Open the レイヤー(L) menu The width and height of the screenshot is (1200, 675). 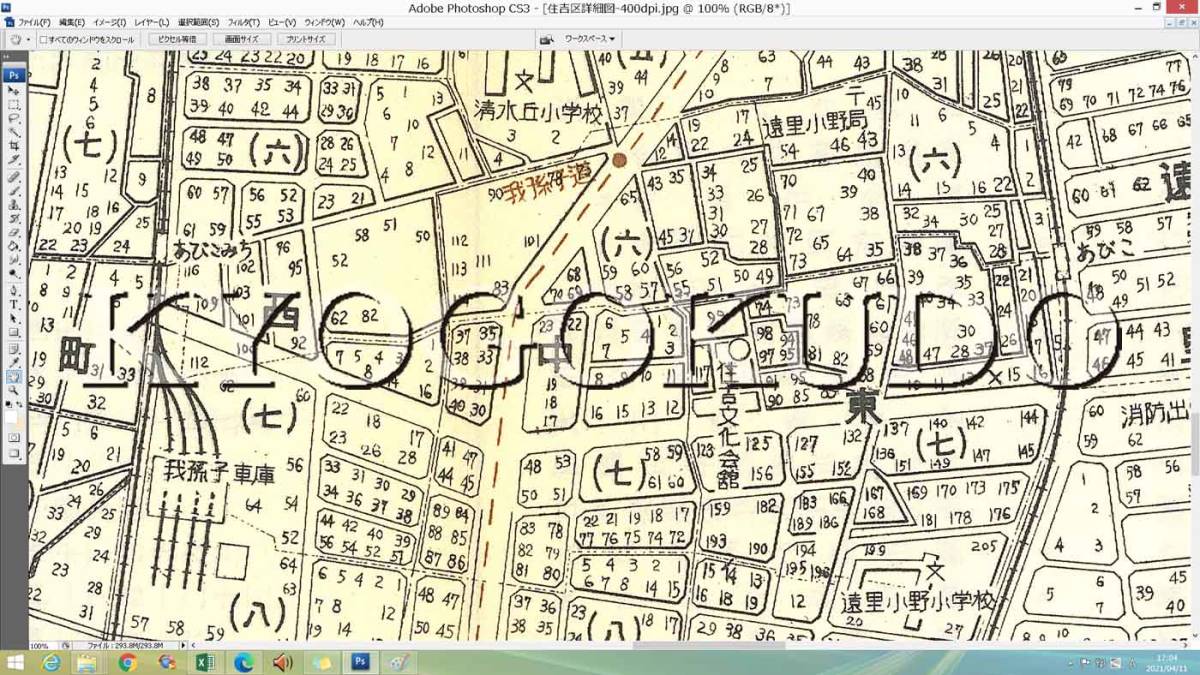coord(152,22)
